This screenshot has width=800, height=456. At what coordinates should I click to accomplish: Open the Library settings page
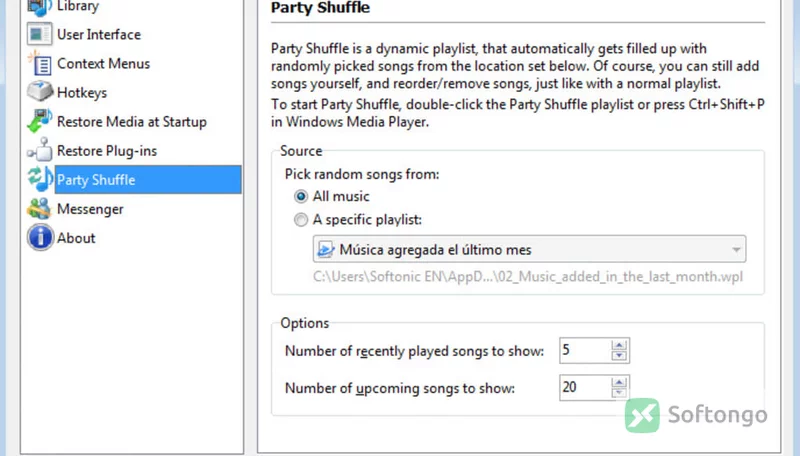pos(78,6)
